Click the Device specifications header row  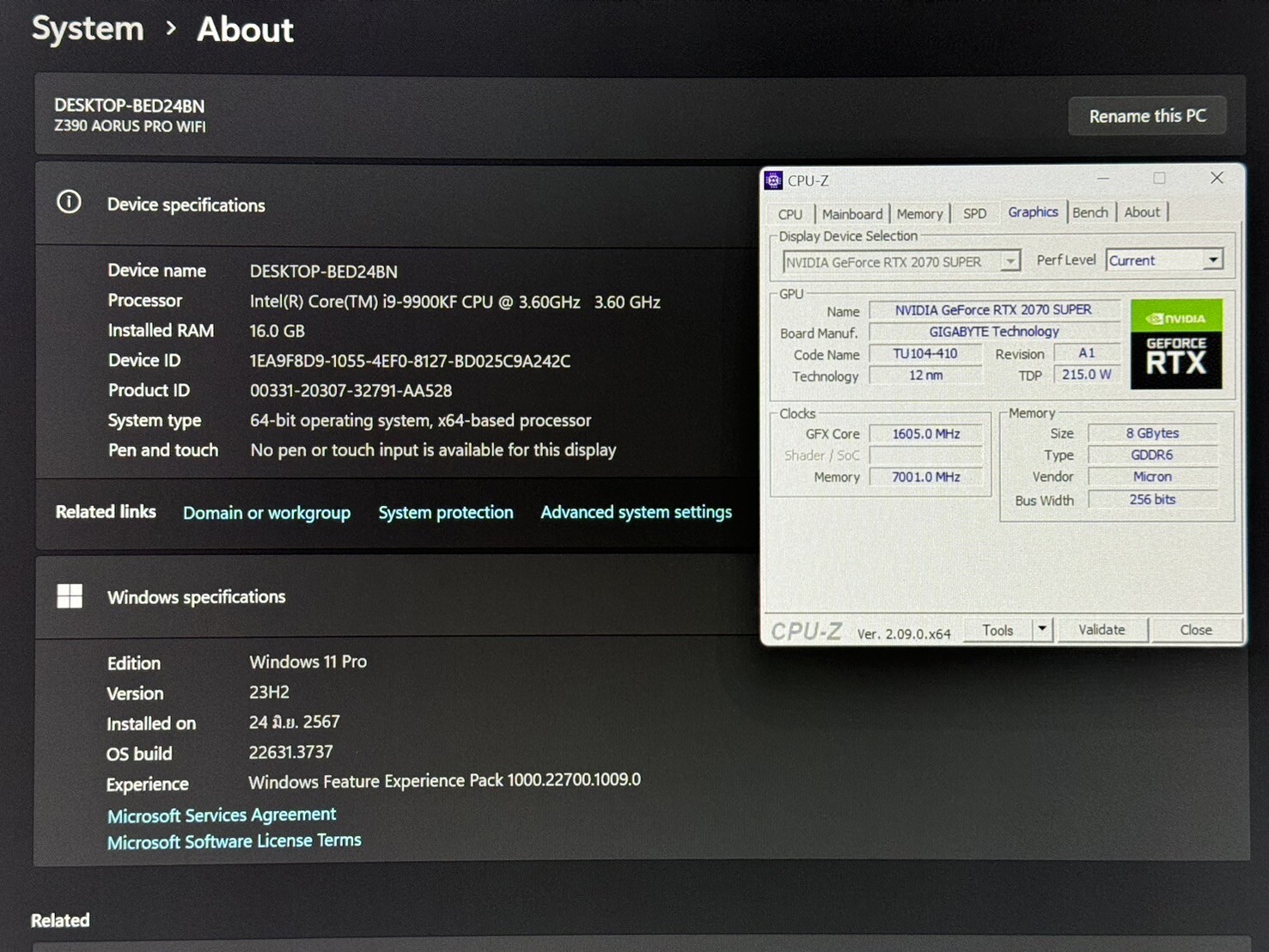tap(397, 204)
